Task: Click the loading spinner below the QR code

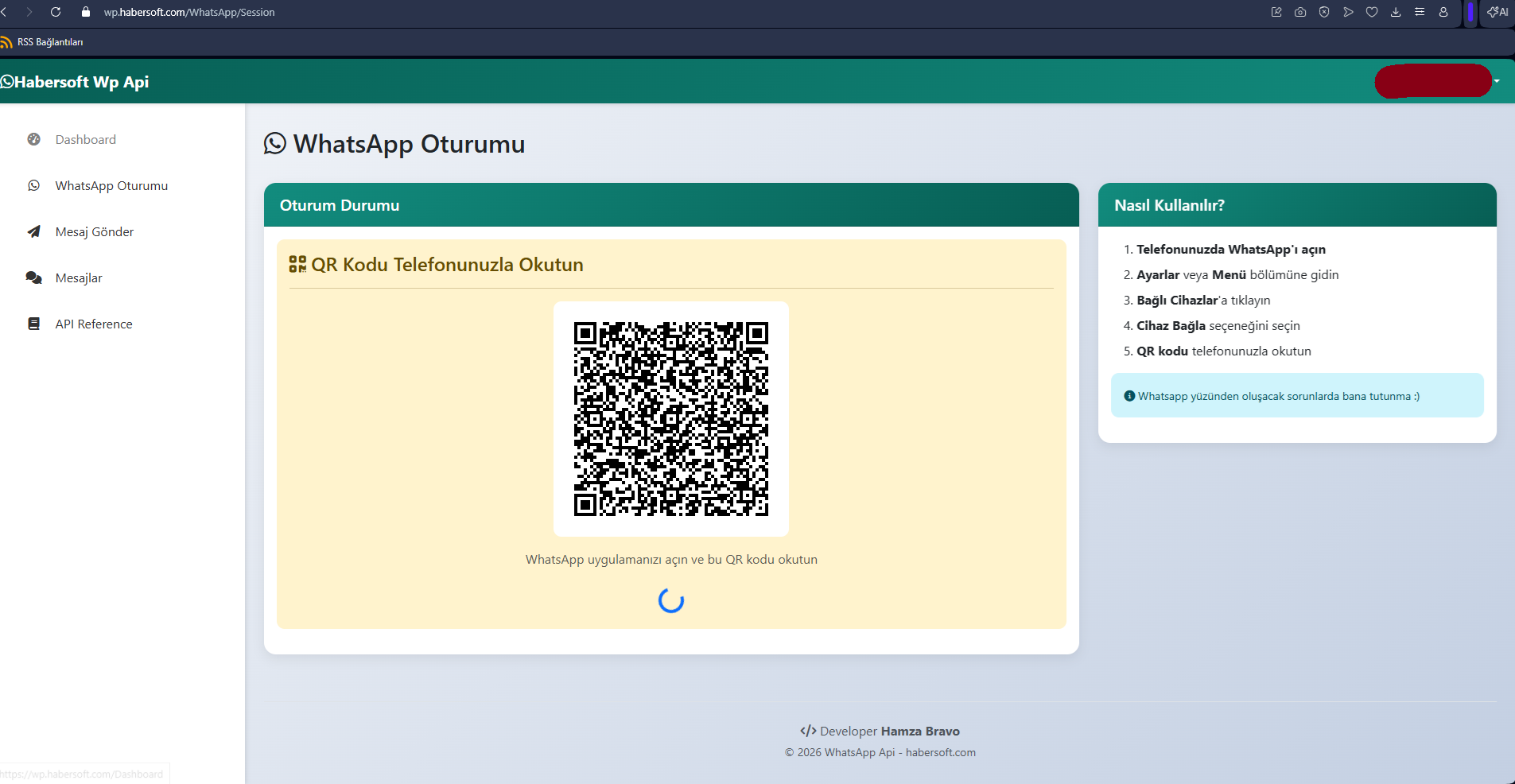Action: pos(670,600)
